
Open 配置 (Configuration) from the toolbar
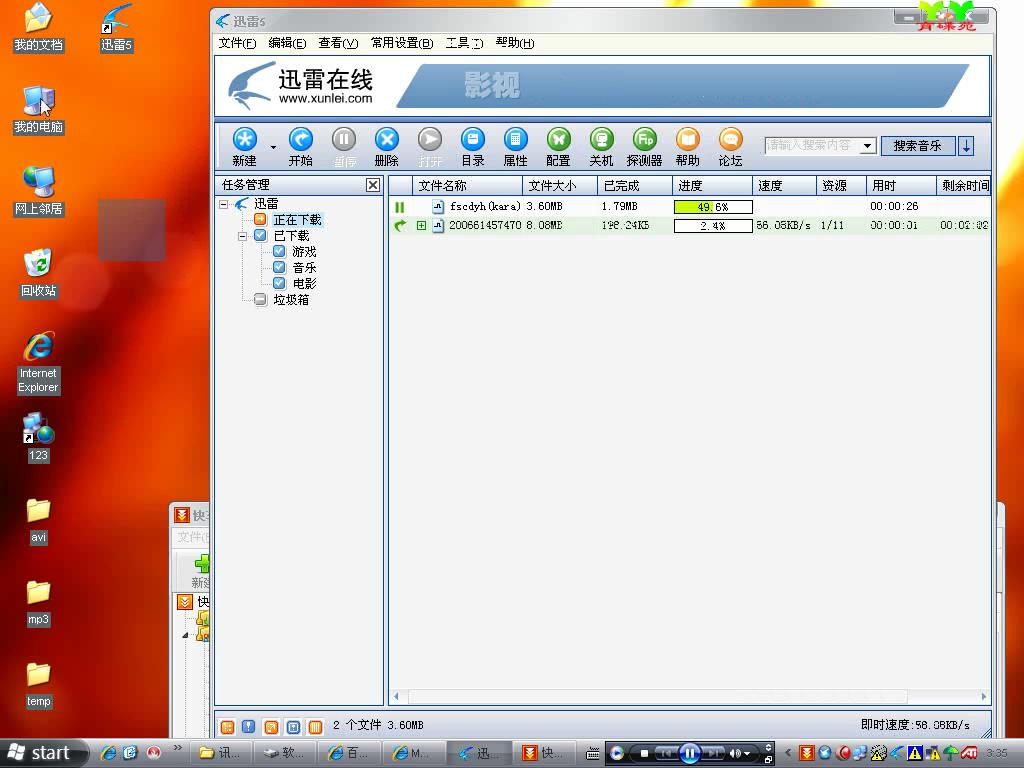(558, 147)
